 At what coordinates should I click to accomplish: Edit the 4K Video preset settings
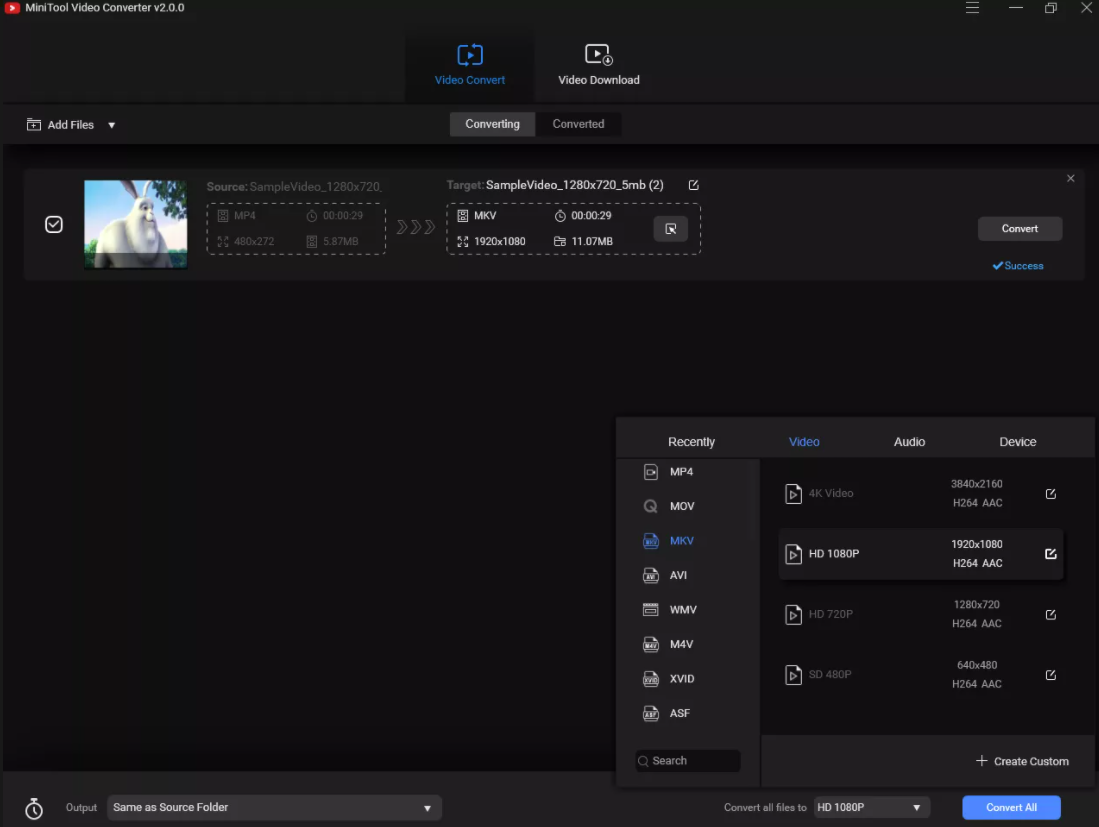pyautogui.click(x=1050, y=494)
